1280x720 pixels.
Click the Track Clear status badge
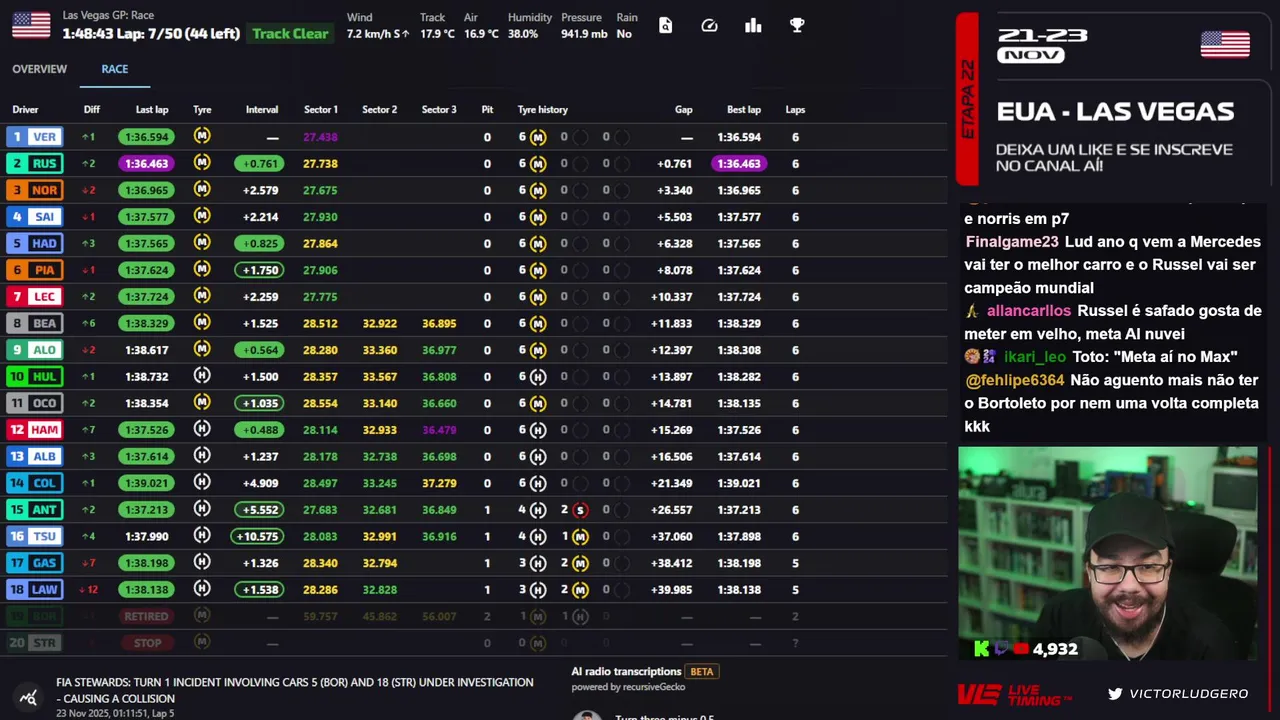click(x=290, y=33)
